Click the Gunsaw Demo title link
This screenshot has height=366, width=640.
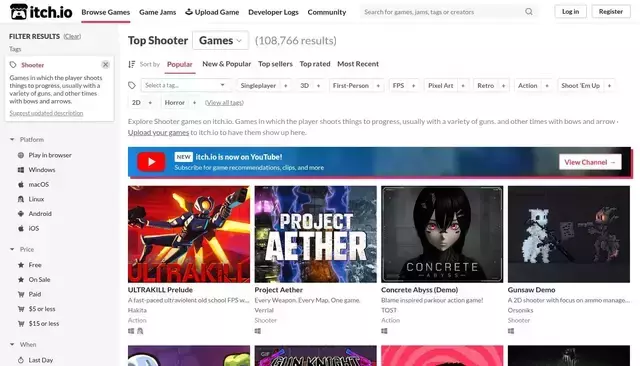tap(531, 290)
